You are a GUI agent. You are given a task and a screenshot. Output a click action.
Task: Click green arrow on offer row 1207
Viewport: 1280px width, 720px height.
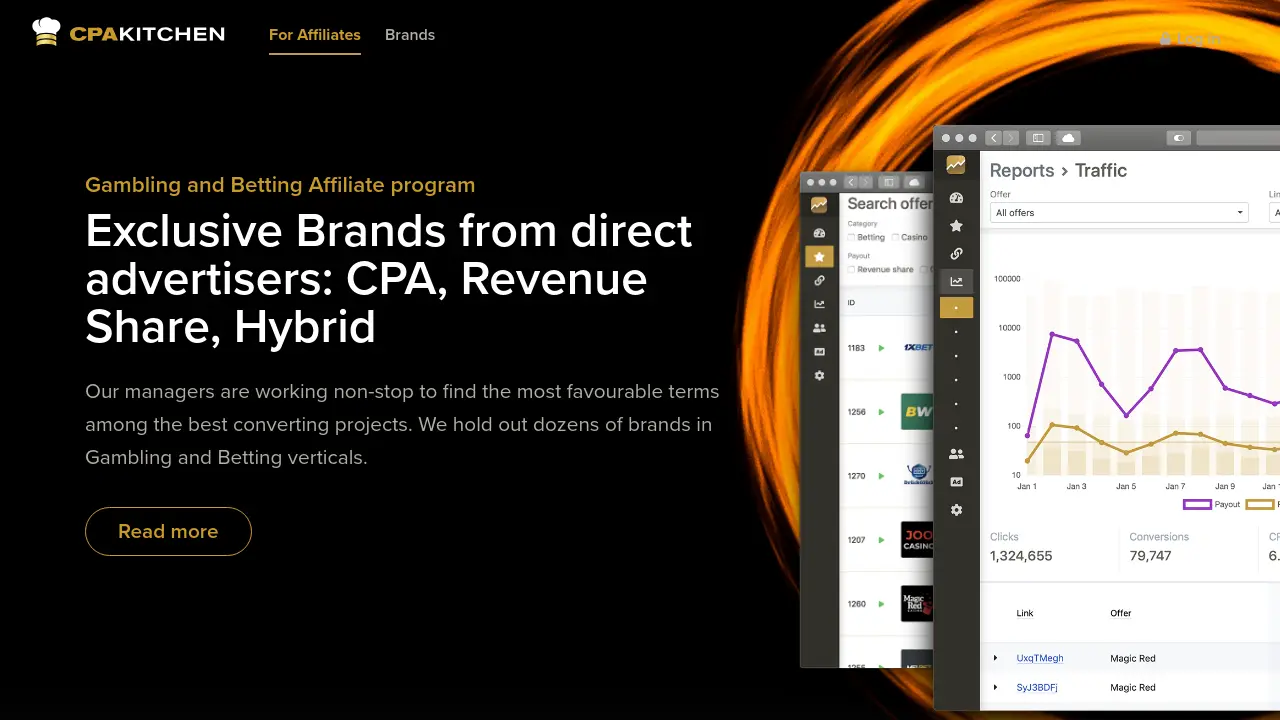[881, 540]
